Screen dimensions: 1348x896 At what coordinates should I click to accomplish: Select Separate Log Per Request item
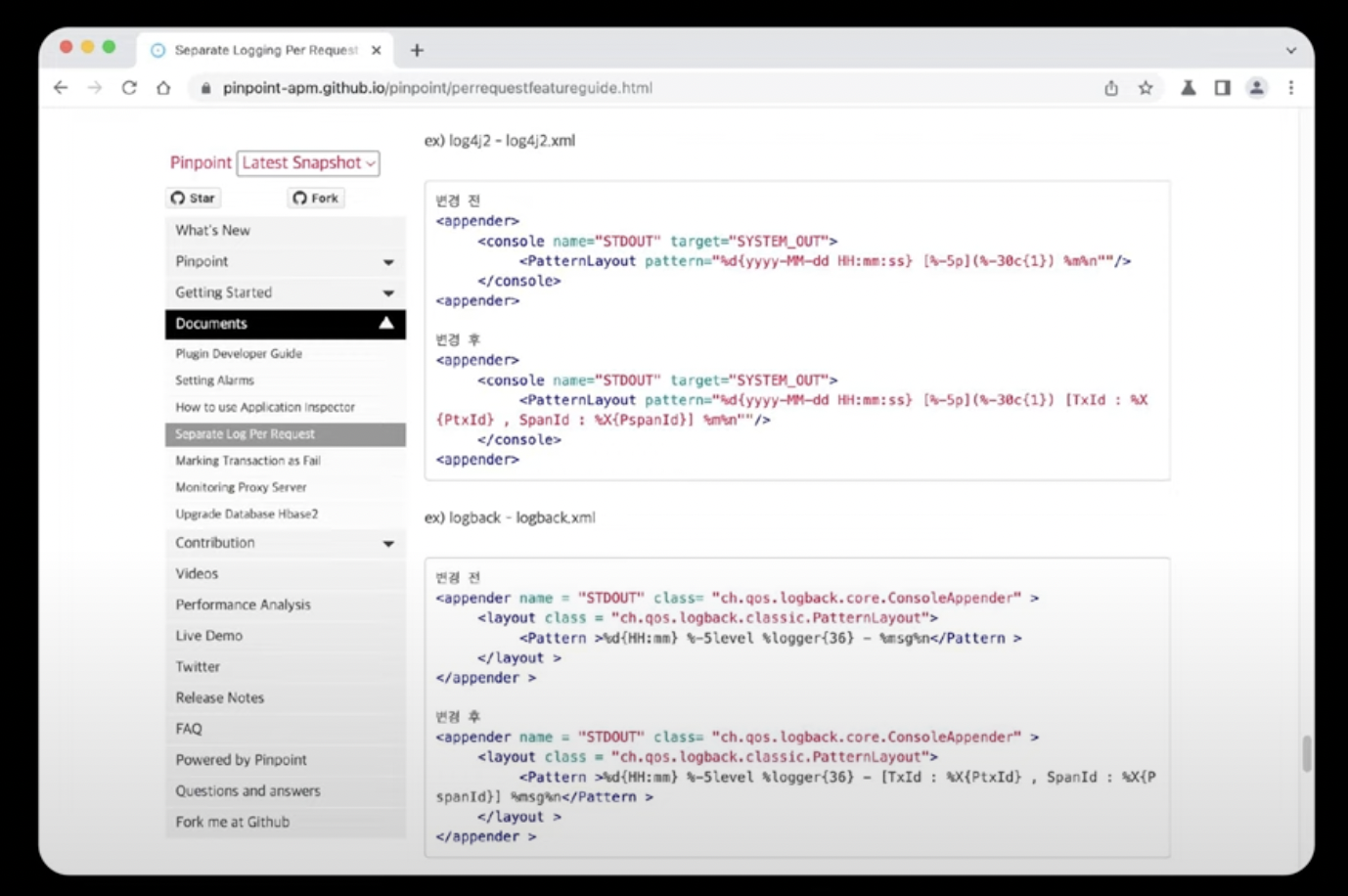click(285, 434)
